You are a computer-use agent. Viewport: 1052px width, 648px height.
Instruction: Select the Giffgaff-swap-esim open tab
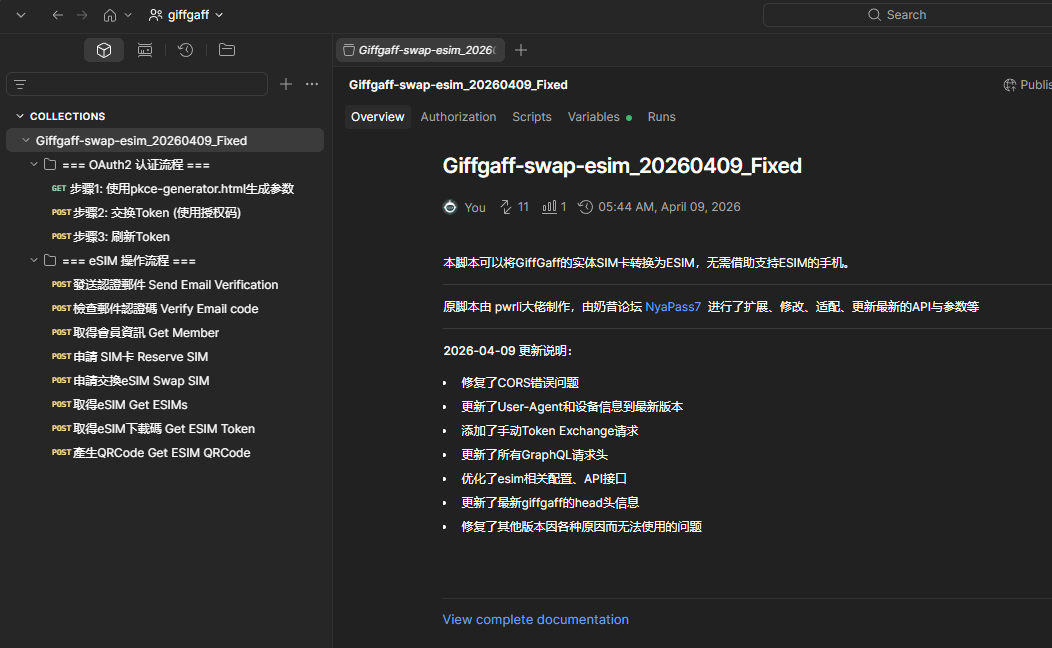pos(421,50)
